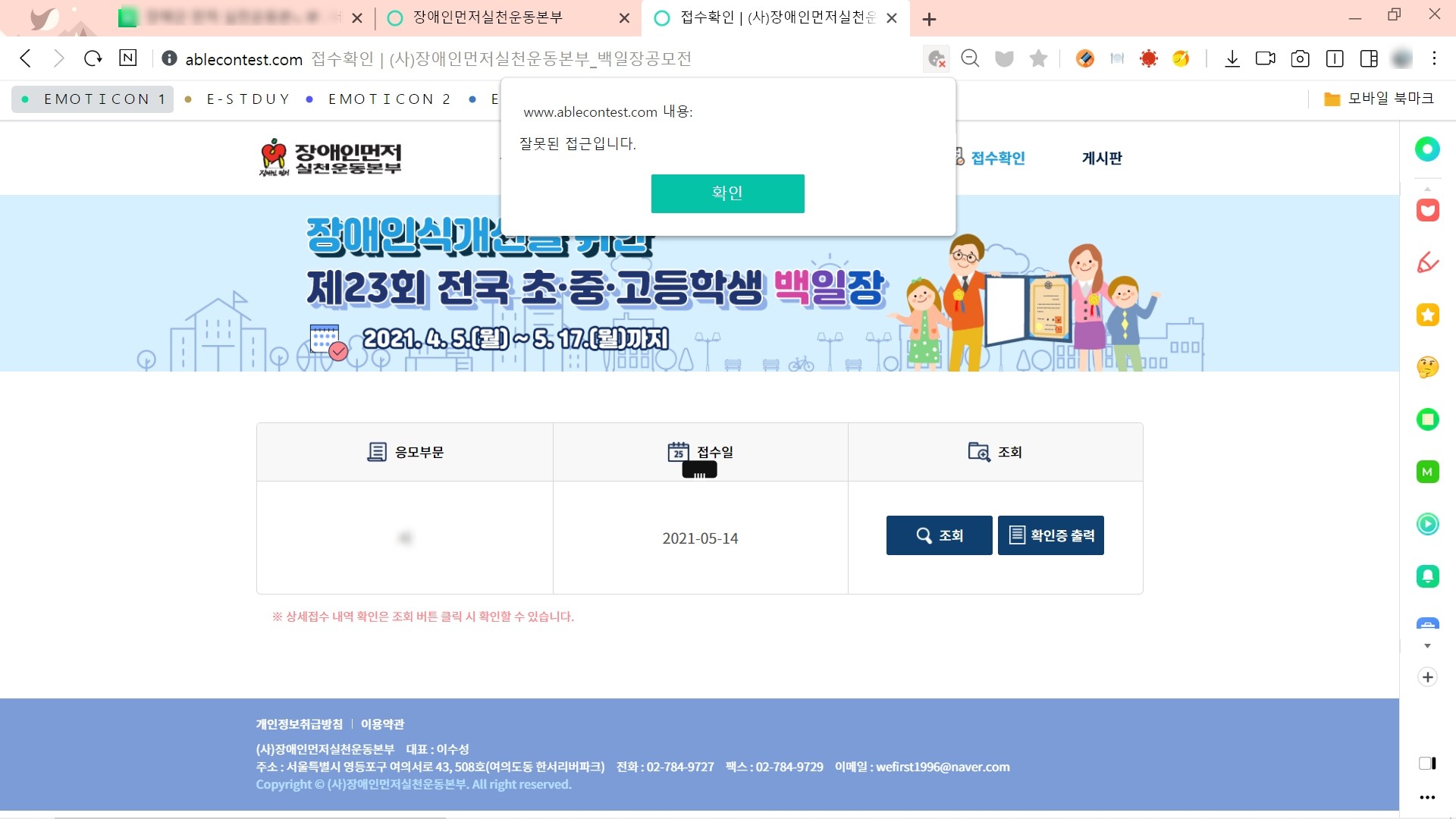The width and height of the screenshot is (1456, 819).
Task: Reload the current page
Action: click(x=93, y=58)
